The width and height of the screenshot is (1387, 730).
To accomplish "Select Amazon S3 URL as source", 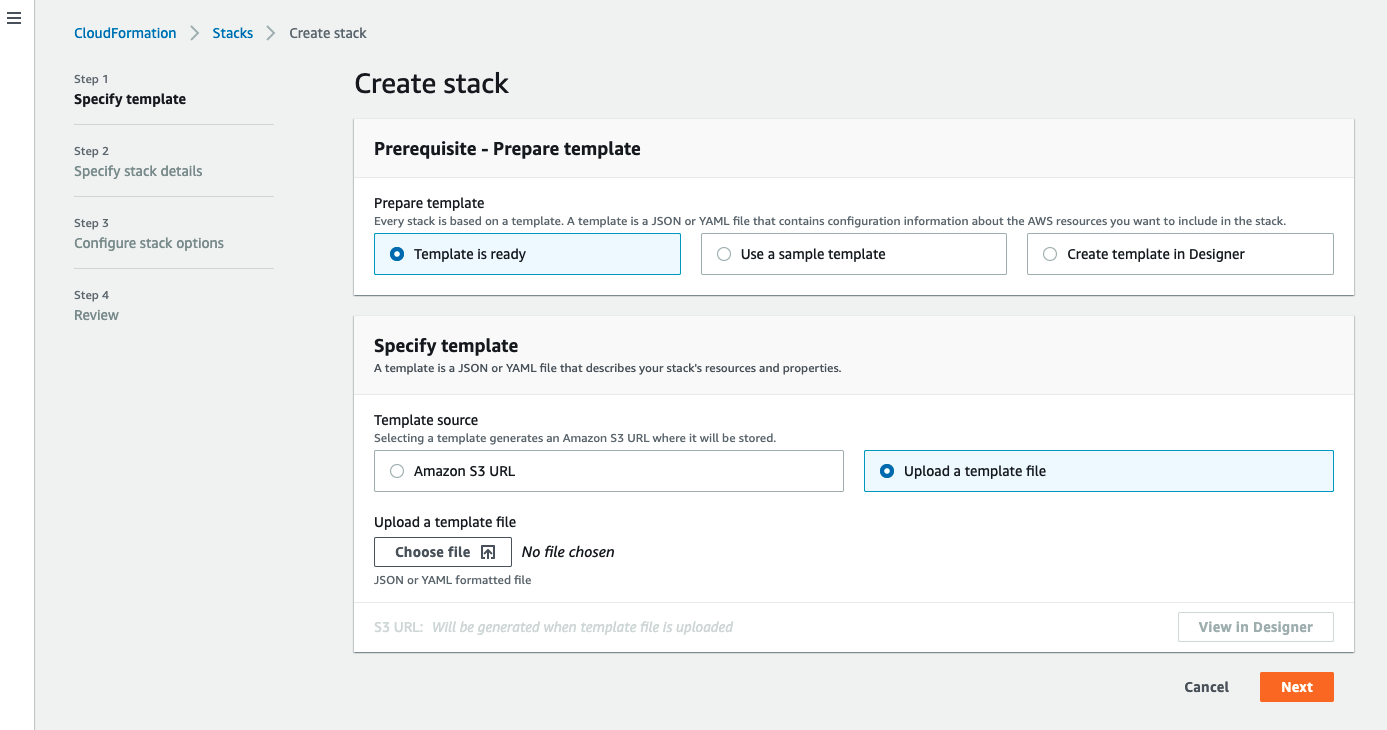I will [397, 471].
